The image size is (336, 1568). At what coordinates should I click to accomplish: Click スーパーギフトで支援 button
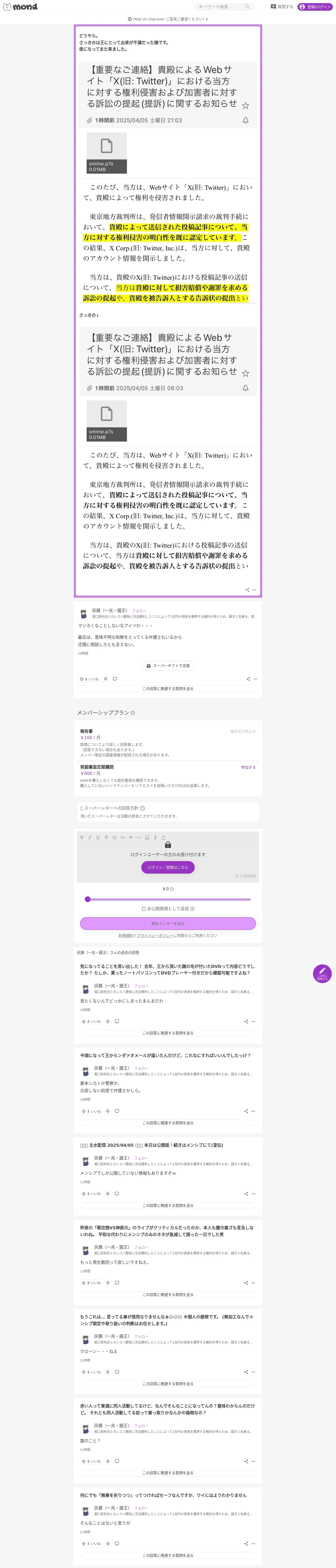(x=168, y=666)
